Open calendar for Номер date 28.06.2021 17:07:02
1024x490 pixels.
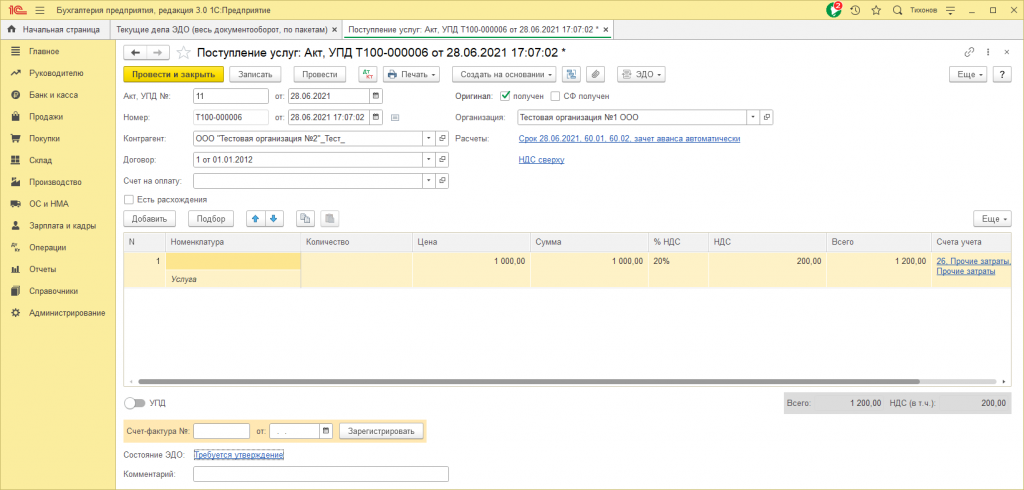pos(376,118)
